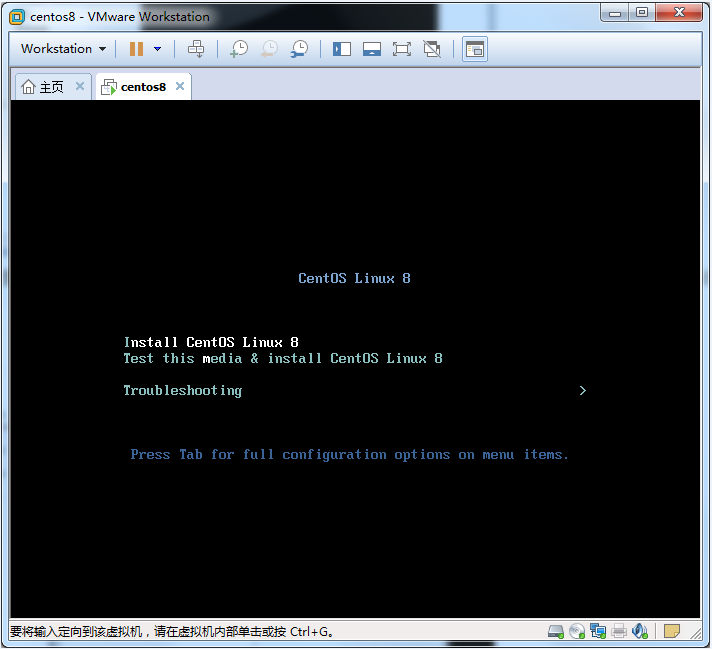The width and height of the screenshot is (712, 649).
Task: Open the Workstation dropdown menu
Action: click(x=63, y=48)
